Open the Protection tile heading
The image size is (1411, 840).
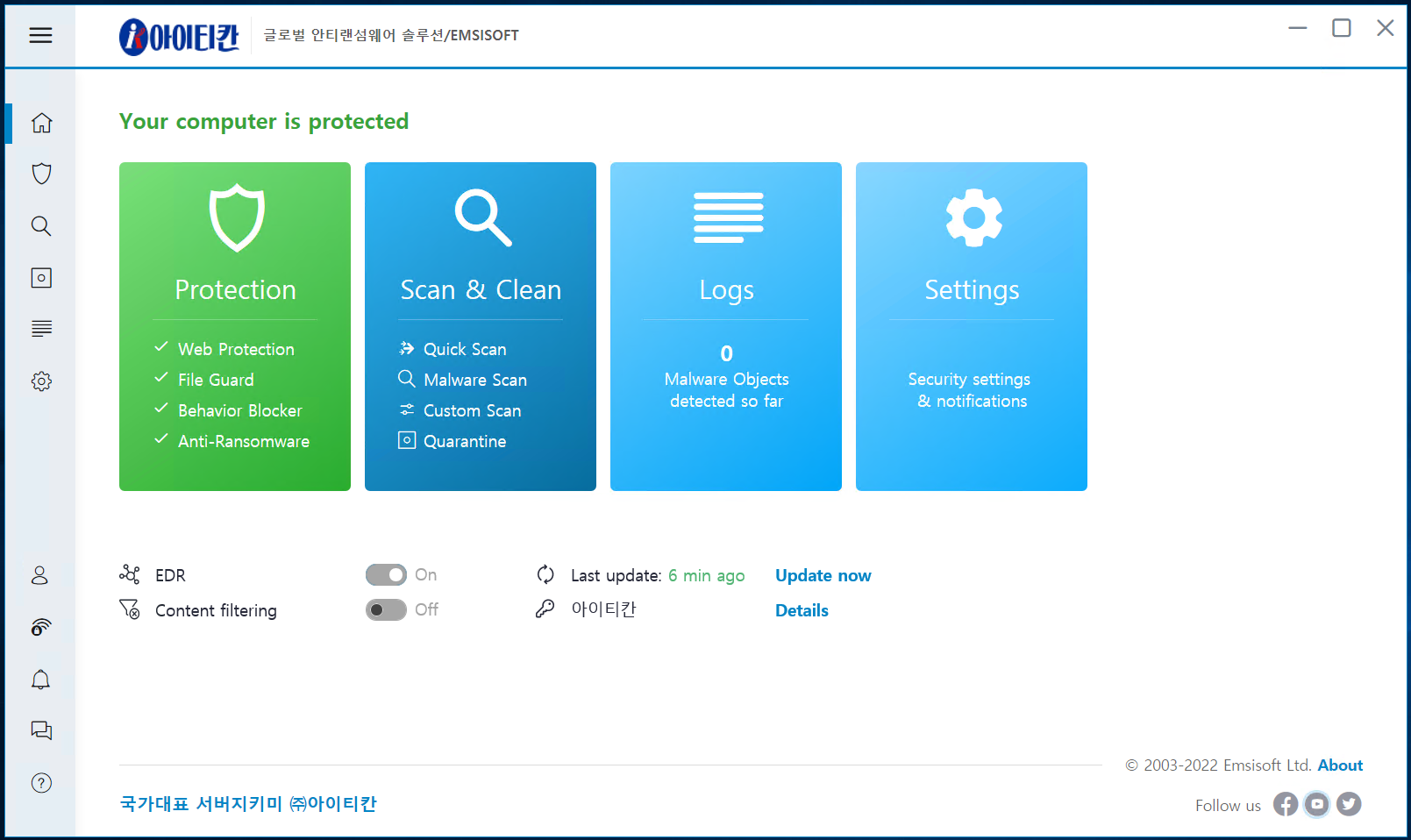(x=235, y=289)
